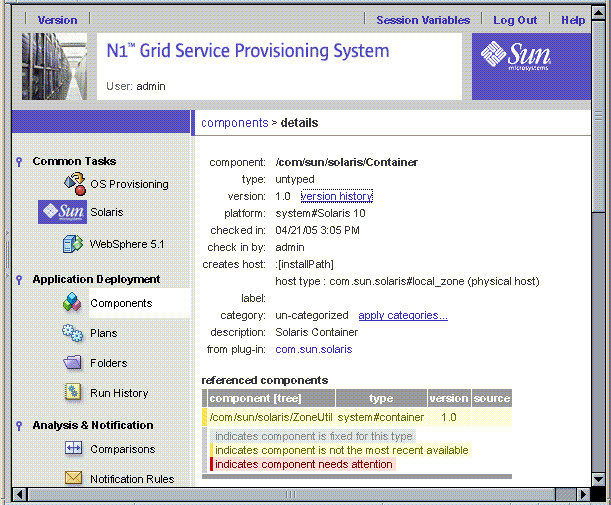The width and height of the screenshot is (611, 505).
Task: Click the Run History icon
Action: (x=73, y=392)
